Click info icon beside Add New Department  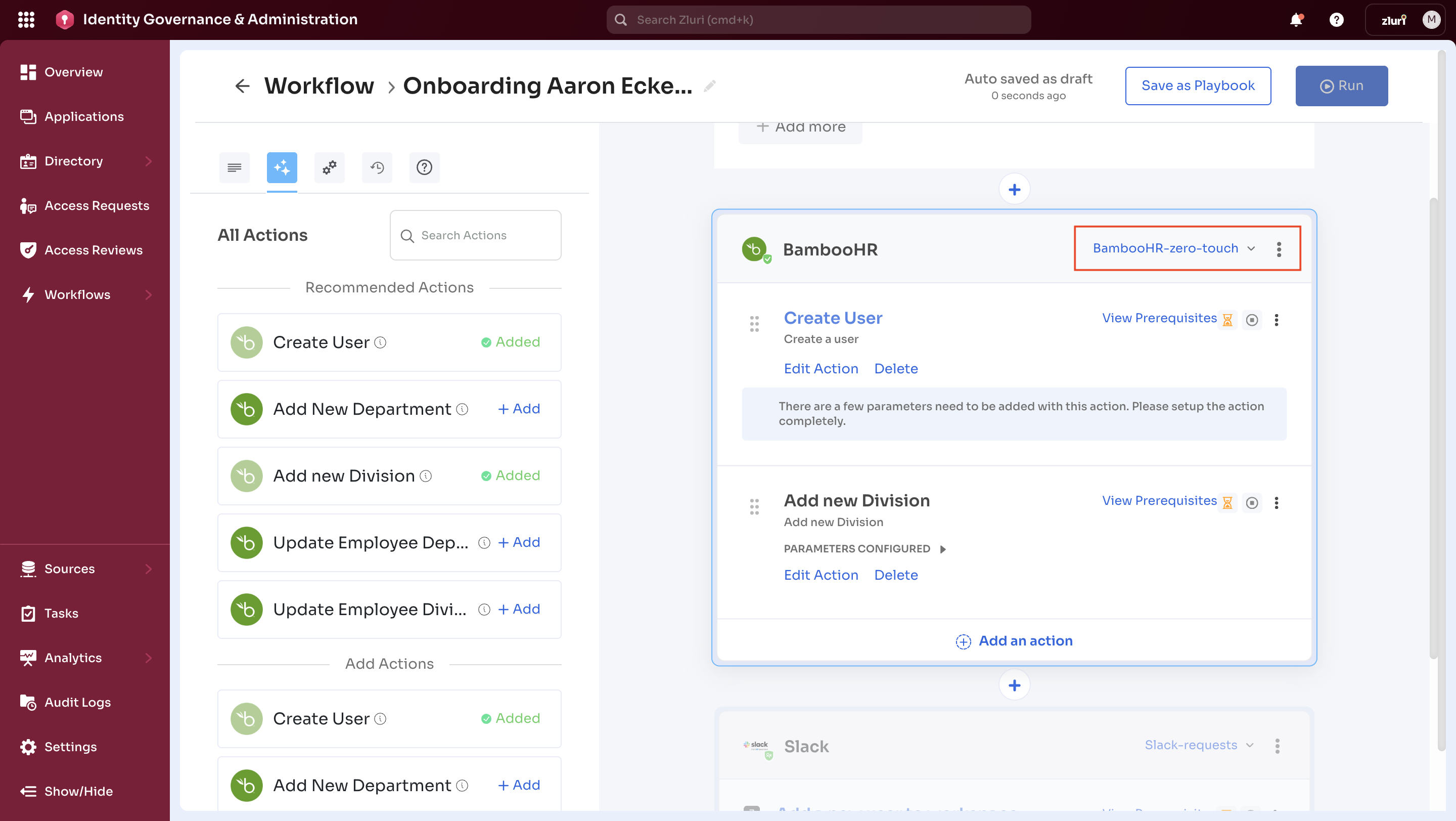[463, 409]
